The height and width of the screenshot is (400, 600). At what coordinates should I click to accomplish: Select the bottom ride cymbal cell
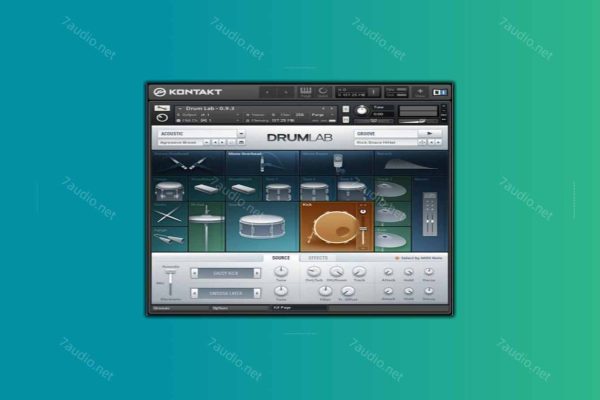[392, 240]
